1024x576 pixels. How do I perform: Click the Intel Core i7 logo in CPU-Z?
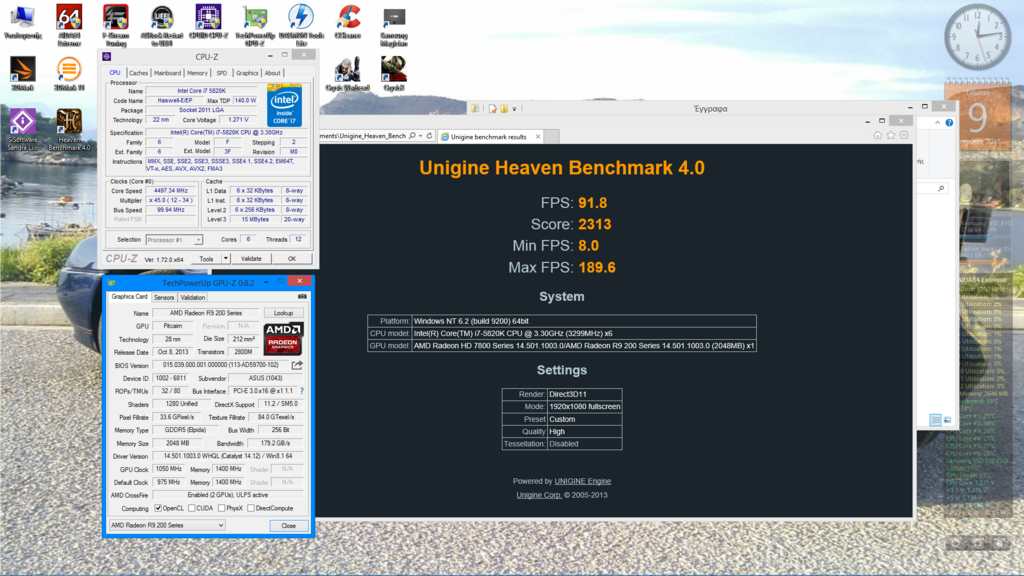(284, 105)
